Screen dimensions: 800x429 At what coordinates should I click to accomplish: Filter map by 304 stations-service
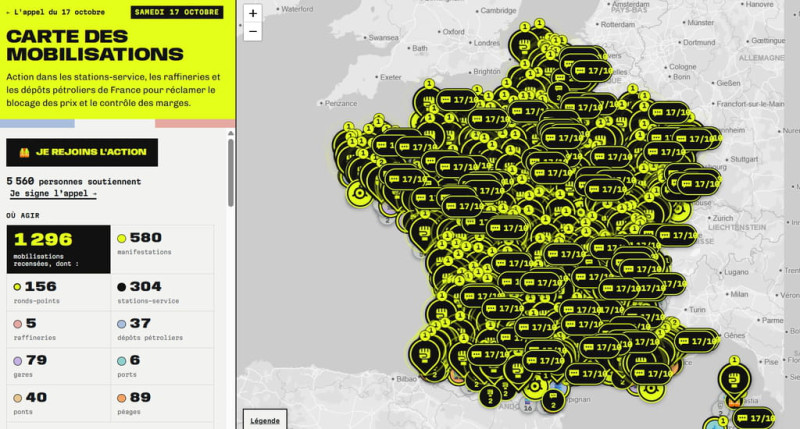point(162,292)
